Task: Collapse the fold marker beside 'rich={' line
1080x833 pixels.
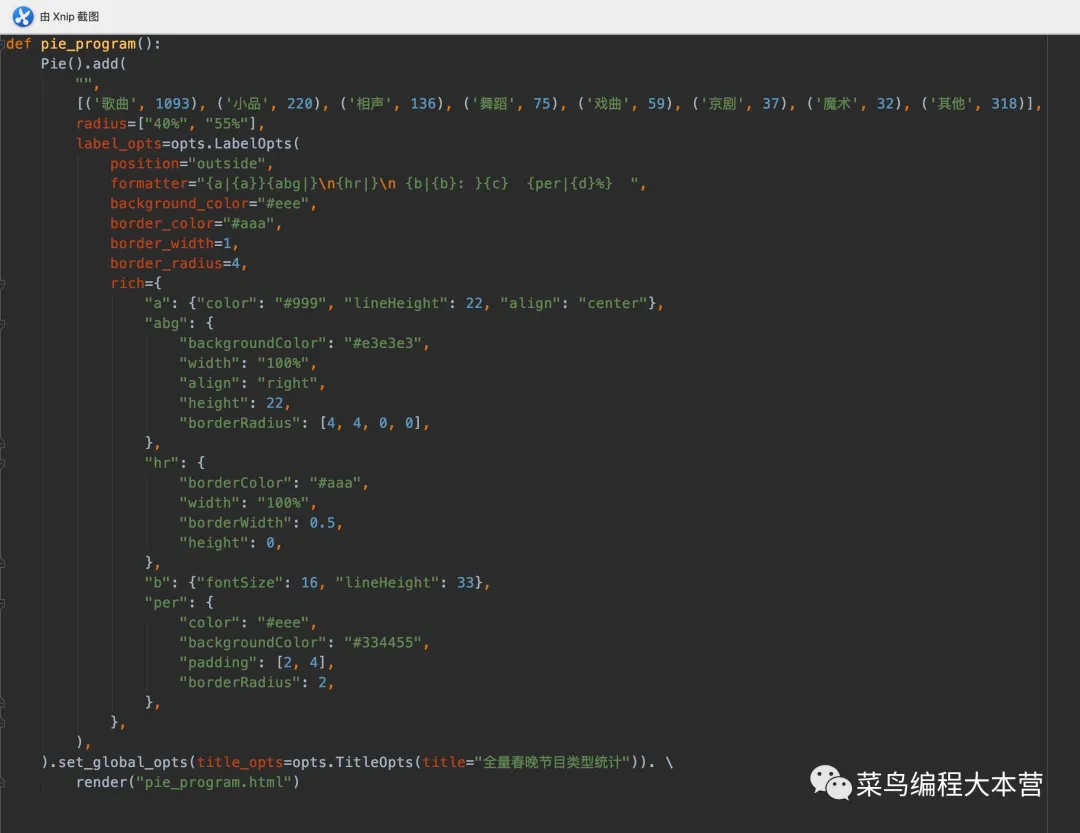Action: [2, 283]
